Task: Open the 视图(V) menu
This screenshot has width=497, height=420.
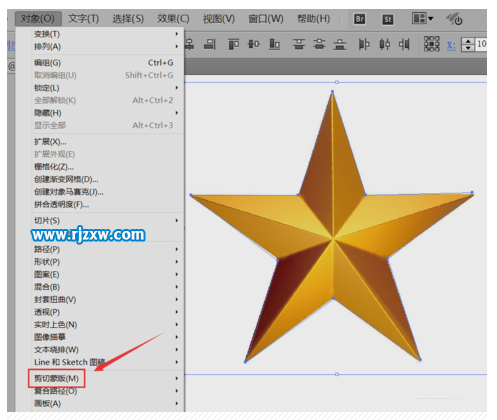Action: tap(219, 19)
